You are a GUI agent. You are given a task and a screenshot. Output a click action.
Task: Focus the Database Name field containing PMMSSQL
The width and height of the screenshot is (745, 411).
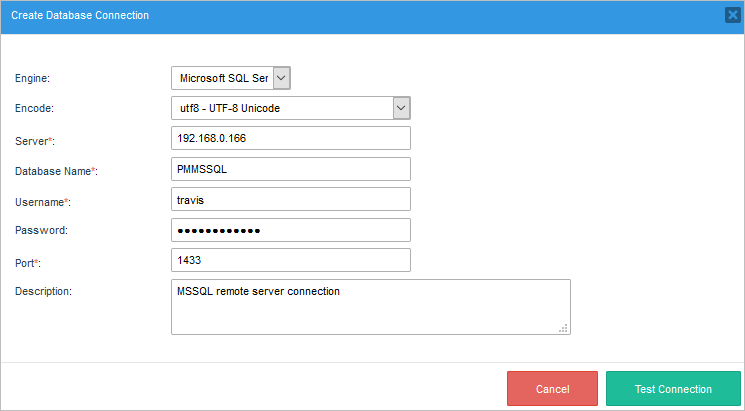(x=291, y=169)
